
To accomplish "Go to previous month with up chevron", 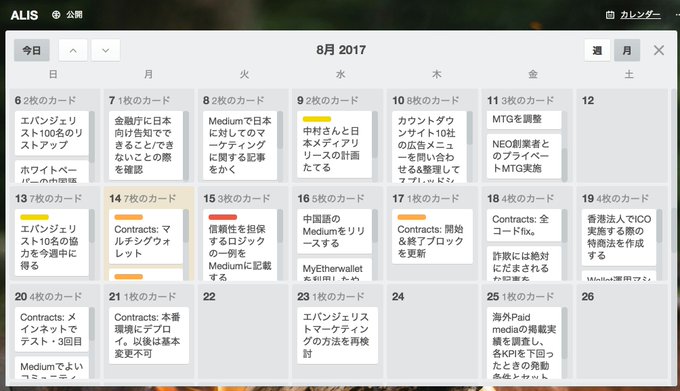I will pos(73,50).
